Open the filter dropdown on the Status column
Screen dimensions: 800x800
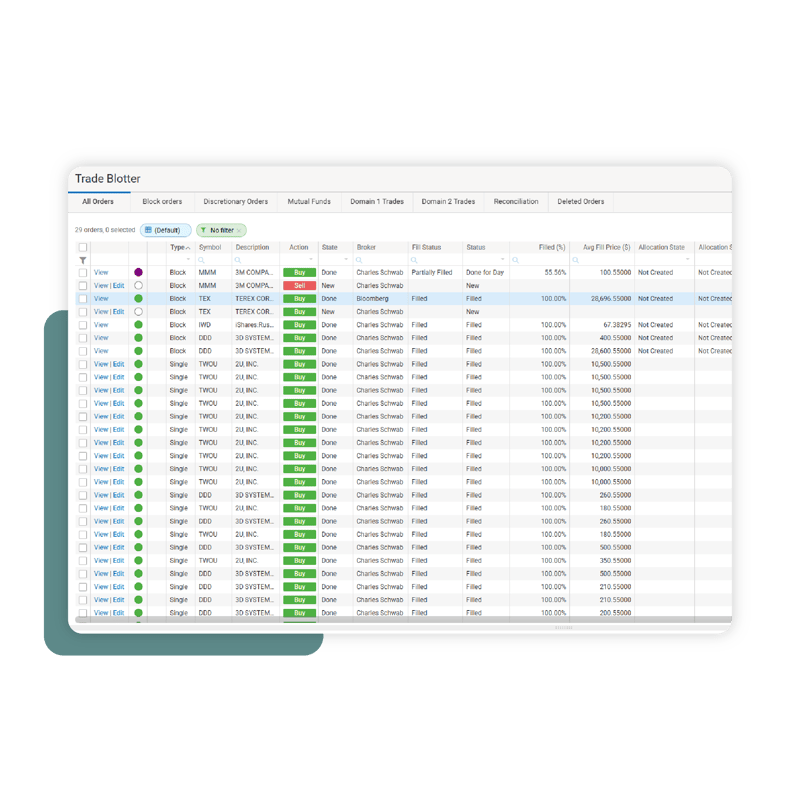pos(503,257)
